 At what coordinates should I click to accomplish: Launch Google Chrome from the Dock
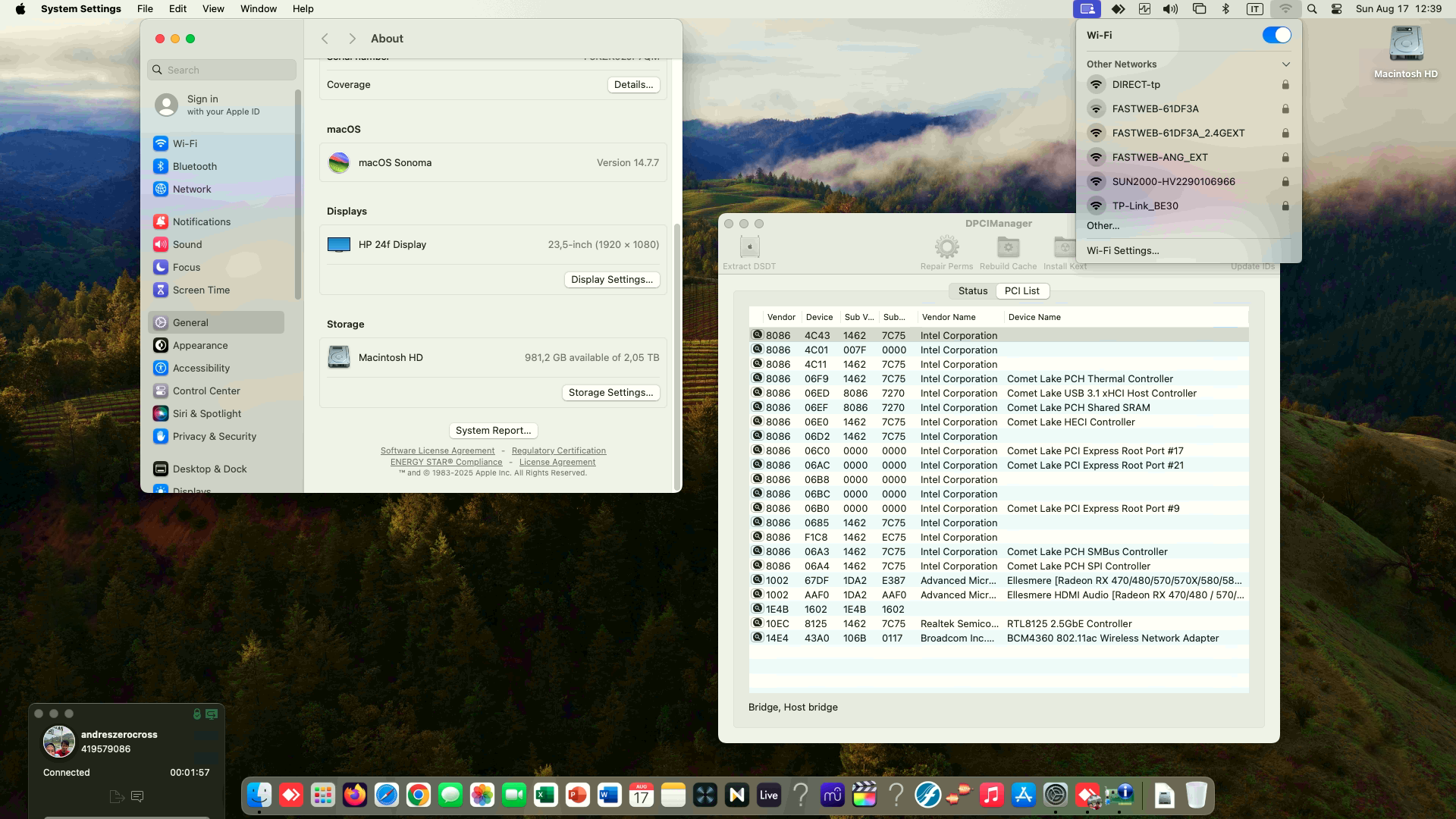[419, 795]
